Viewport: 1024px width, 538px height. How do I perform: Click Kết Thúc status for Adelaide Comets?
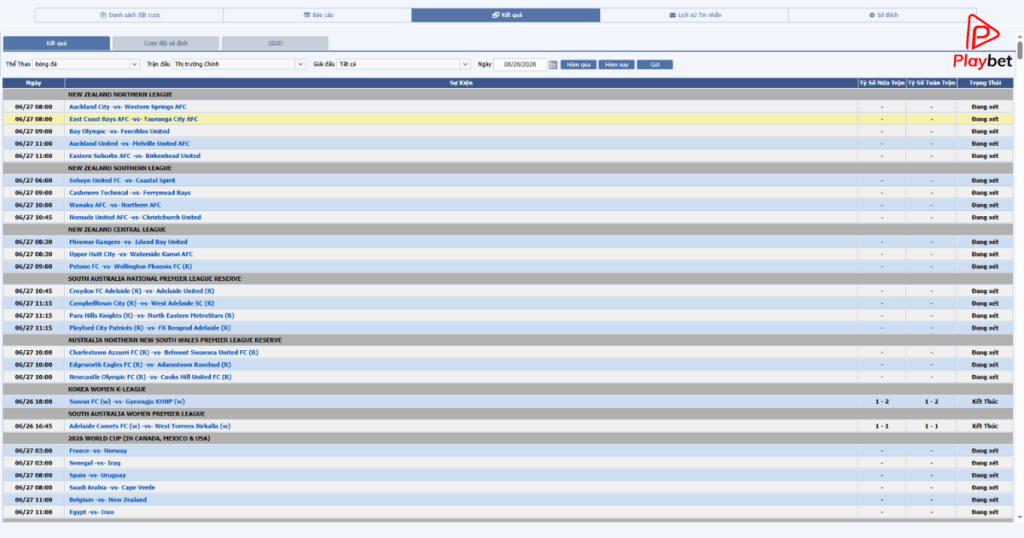985,426
